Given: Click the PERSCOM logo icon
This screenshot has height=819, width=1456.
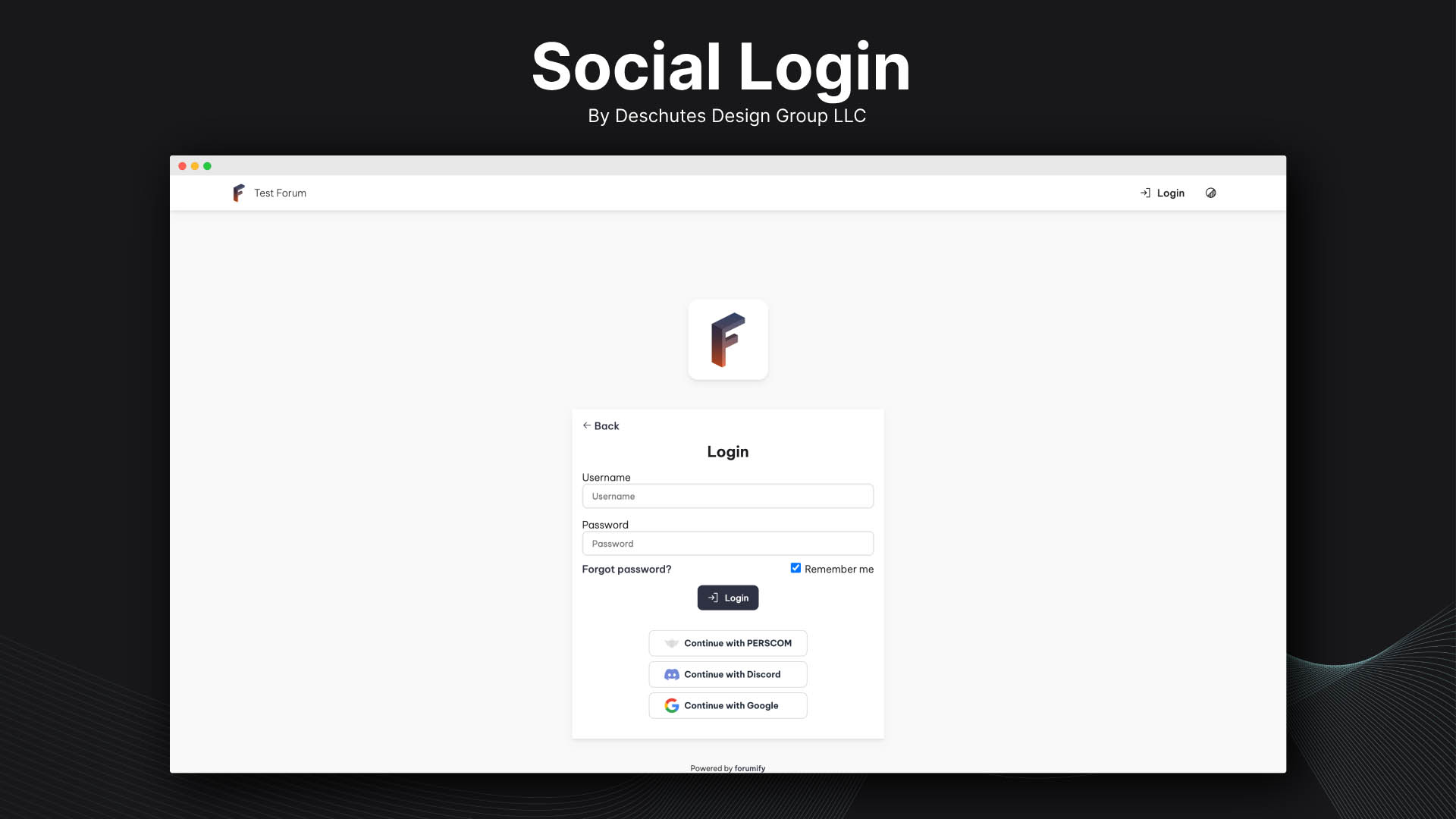Looking at the screenshot, I should click(672, 643).
